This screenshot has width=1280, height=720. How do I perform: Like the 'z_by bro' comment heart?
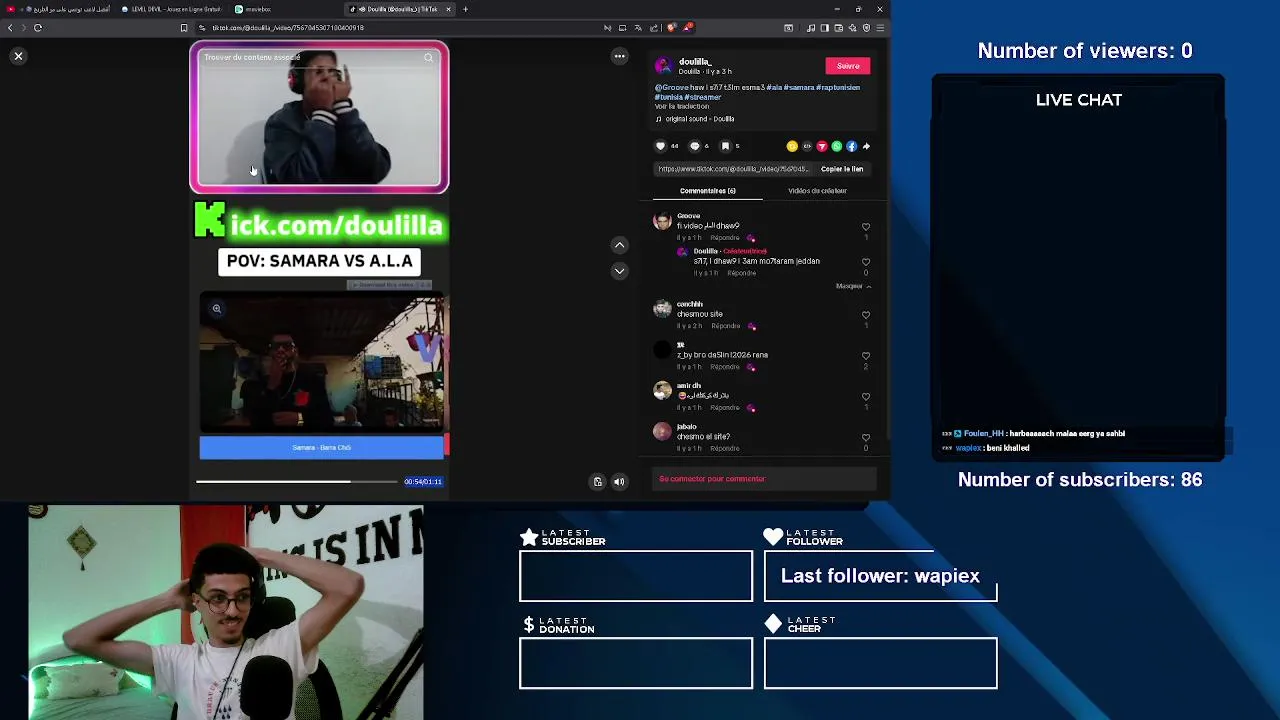pyautogui.click(x=866, y=356)
